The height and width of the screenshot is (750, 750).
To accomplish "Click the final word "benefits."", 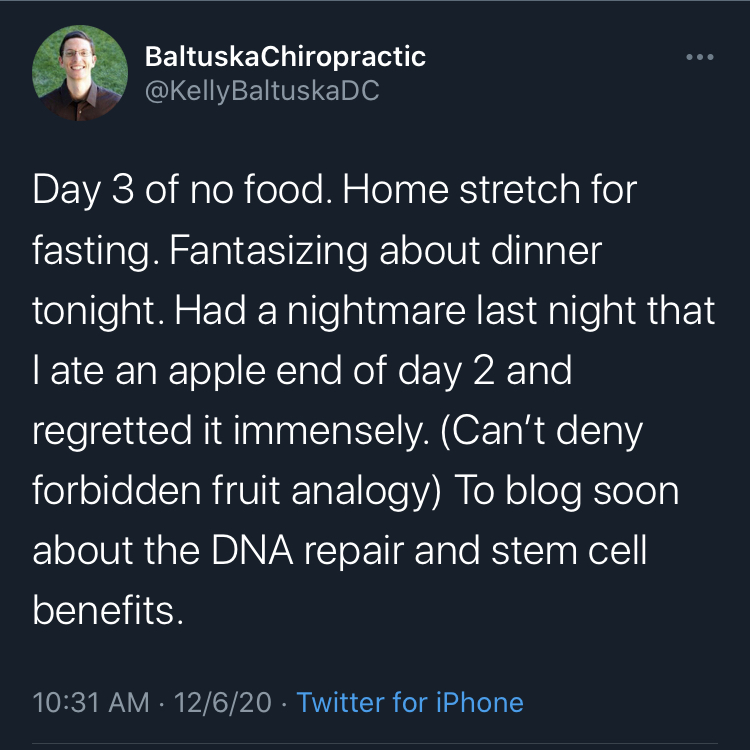I will point(108,610).
